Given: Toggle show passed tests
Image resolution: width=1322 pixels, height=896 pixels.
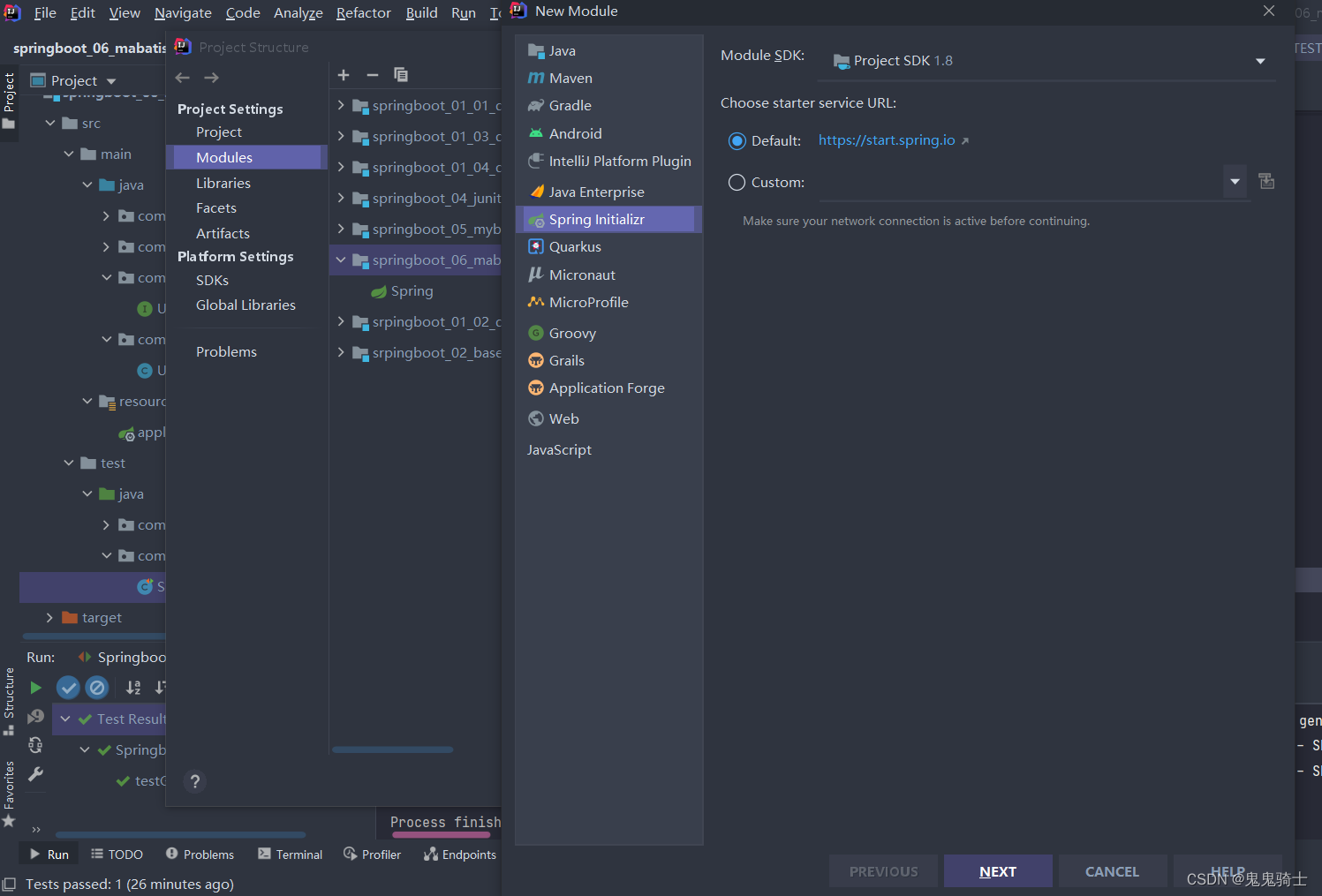Looking at the screenshot, I should tap(68, 687).
